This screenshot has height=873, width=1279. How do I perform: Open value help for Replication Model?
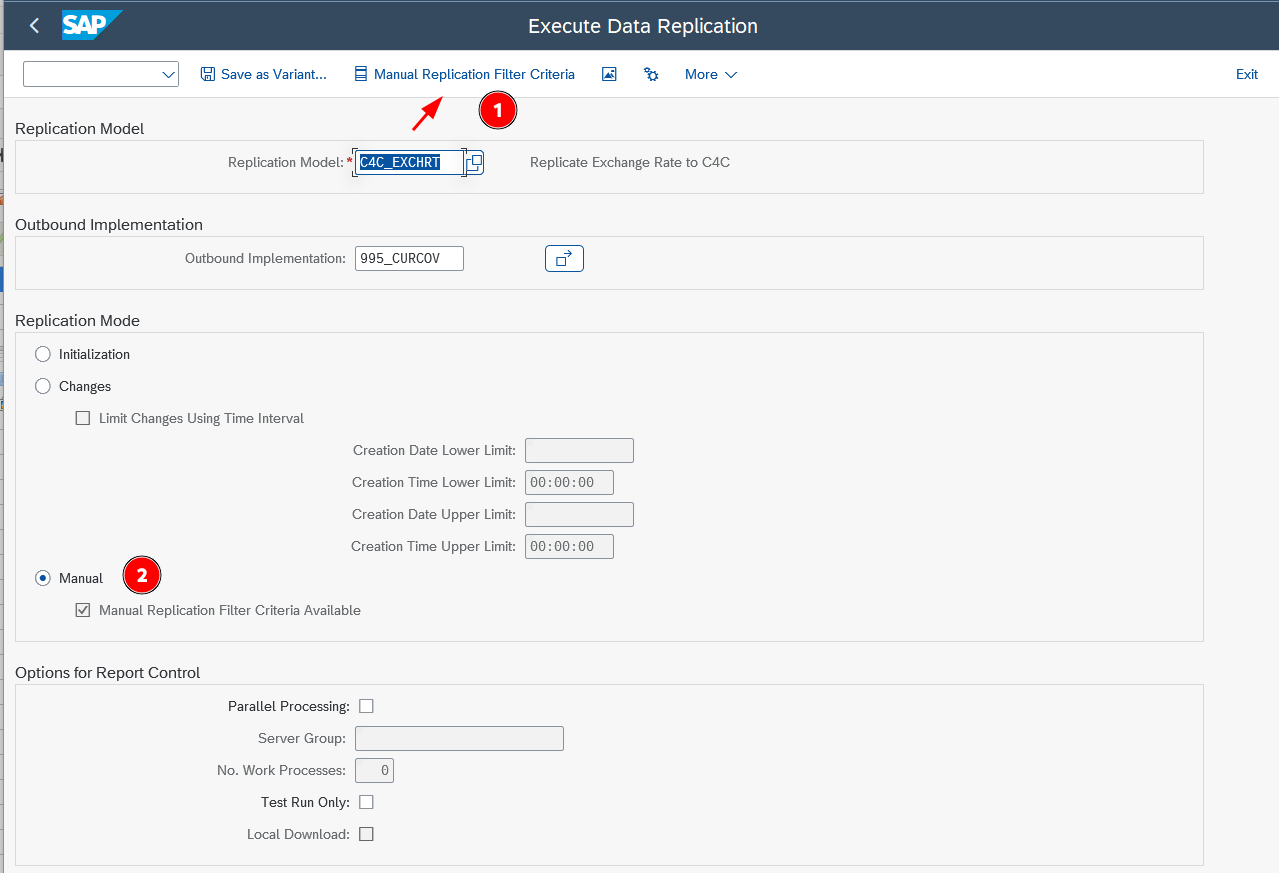(475, 162)
